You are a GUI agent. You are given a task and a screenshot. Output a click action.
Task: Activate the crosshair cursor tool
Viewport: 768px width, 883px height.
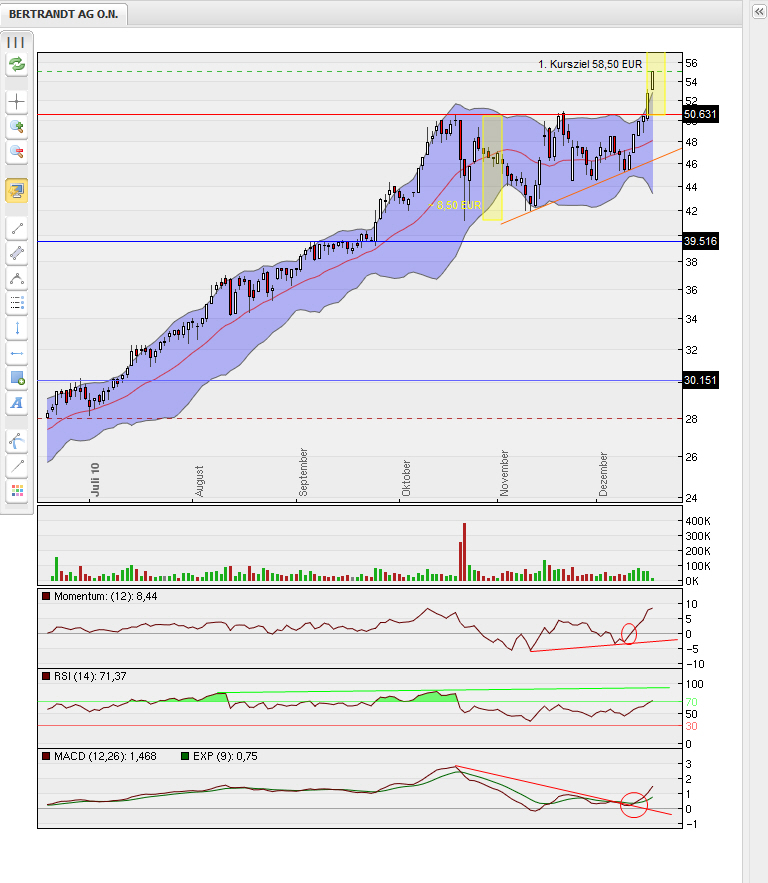click(17, 101)
